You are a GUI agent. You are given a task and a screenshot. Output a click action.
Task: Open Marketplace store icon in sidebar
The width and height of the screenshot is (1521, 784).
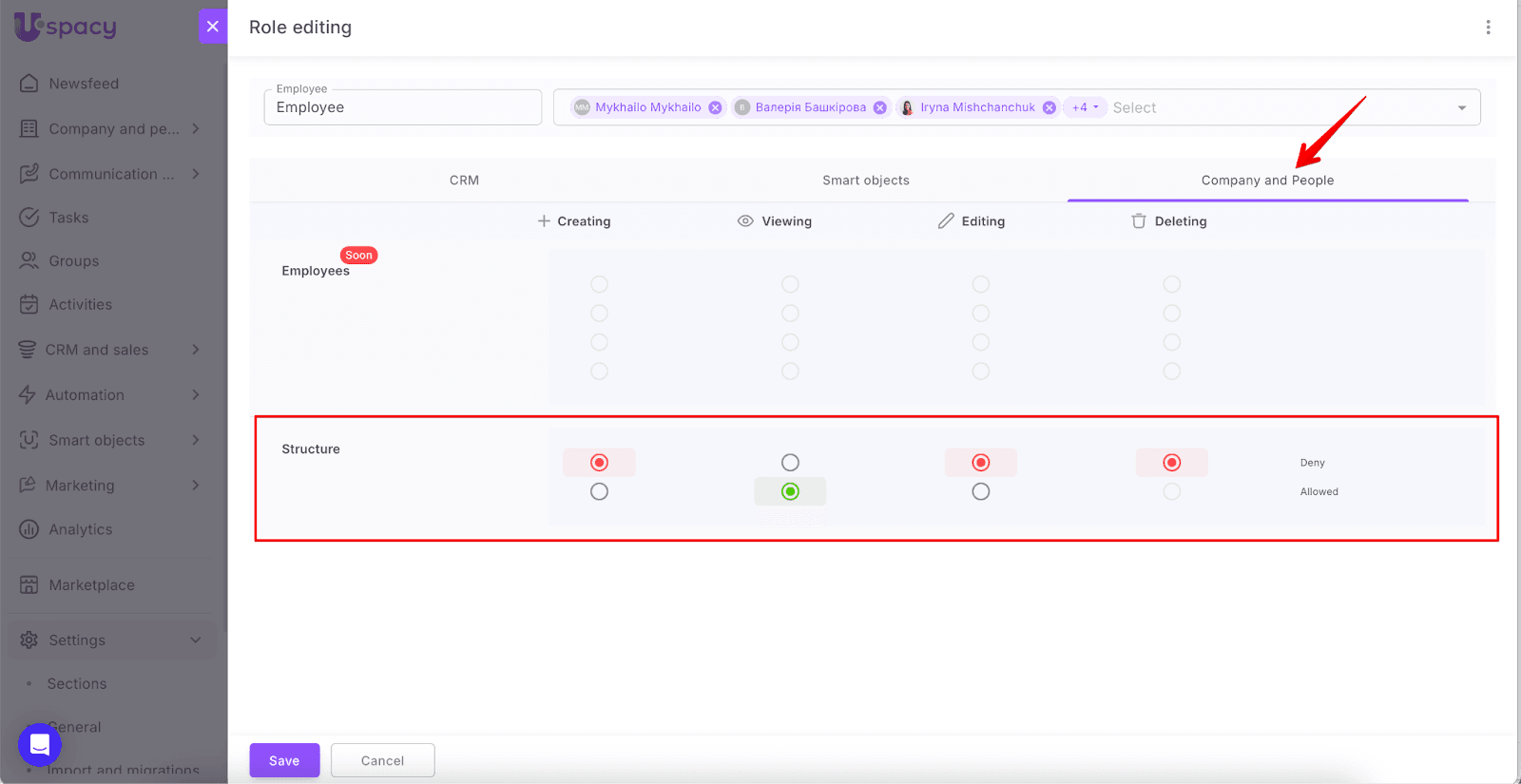[29, 585]
